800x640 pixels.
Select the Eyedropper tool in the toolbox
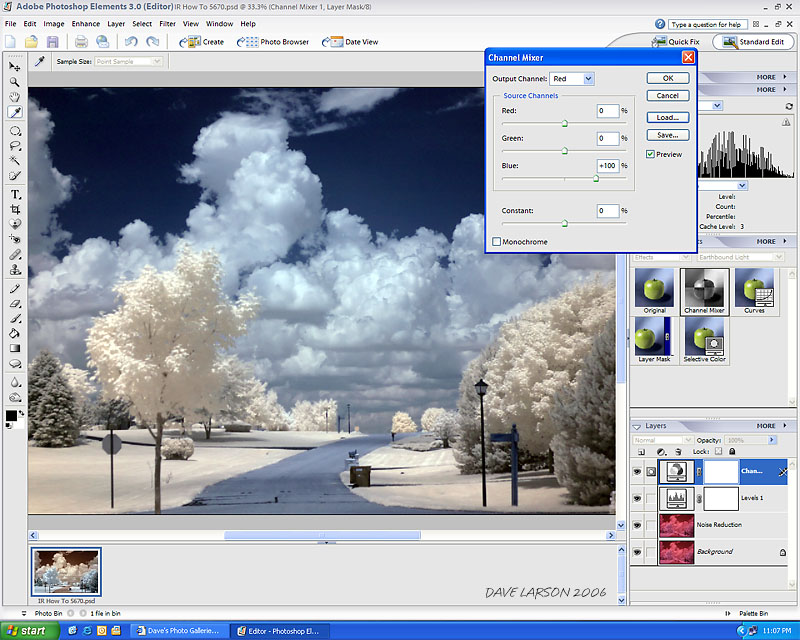[x=15, y=112]
